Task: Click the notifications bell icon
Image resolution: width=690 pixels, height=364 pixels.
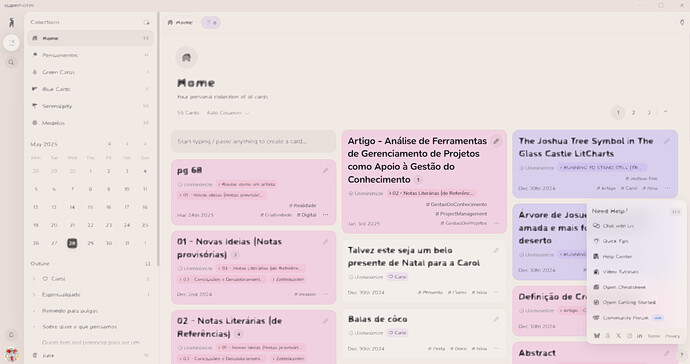Action: click(11, 335)
